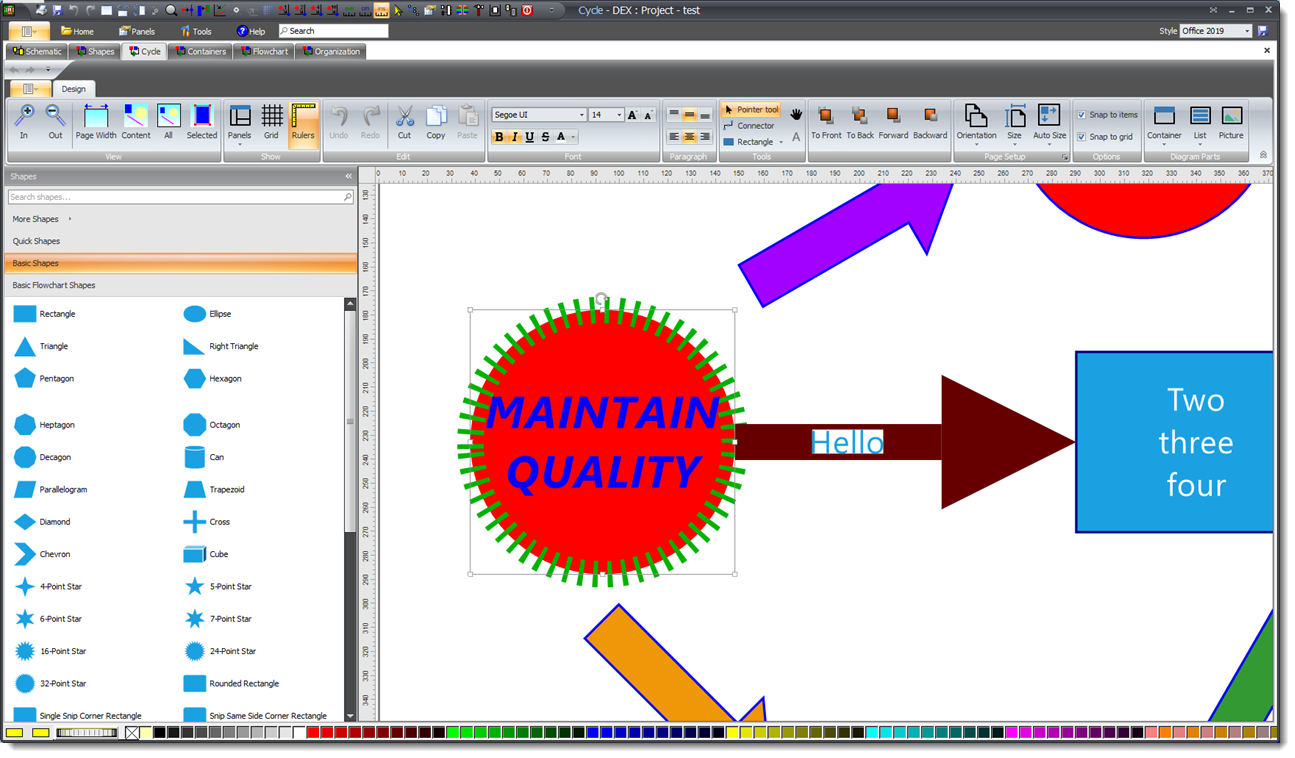Move shape Backward one level
The height and width of the screenshot is (758, 1295).
point(930,121)
